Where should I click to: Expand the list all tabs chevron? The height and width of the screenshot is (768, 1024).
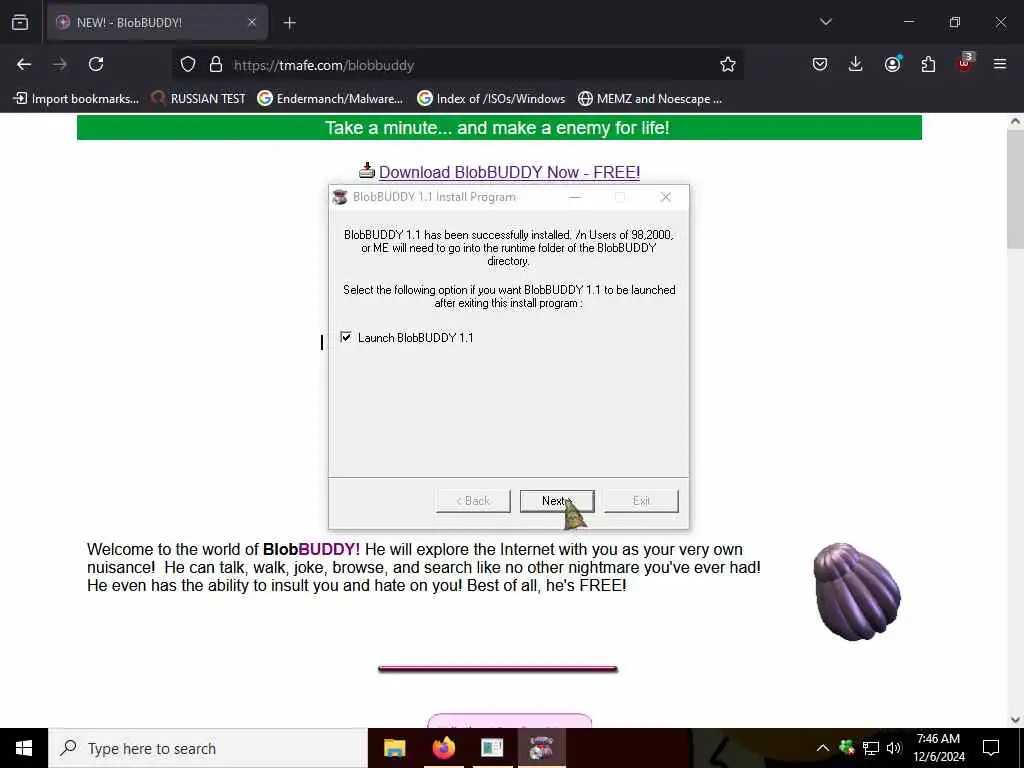point(825,22)
